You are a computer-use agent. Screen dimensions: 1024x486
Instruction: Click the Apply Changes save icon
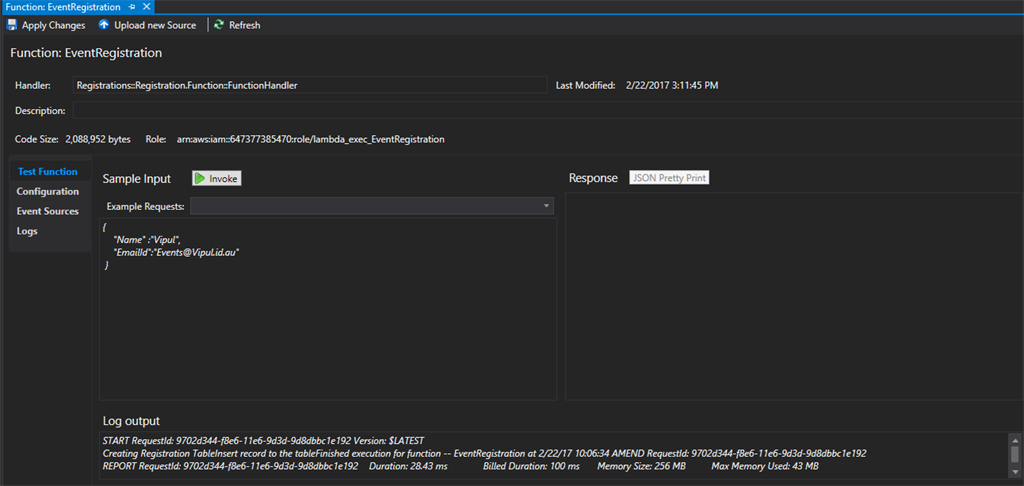12,25
